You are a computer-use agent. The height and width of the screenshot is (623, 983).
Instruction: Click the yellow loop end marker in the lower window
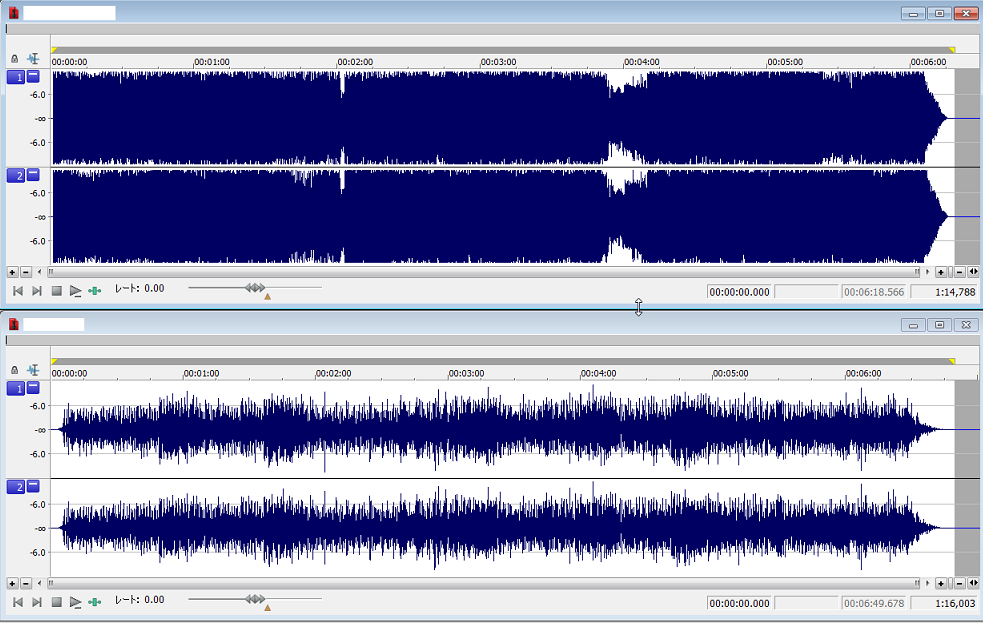point(952,362)
